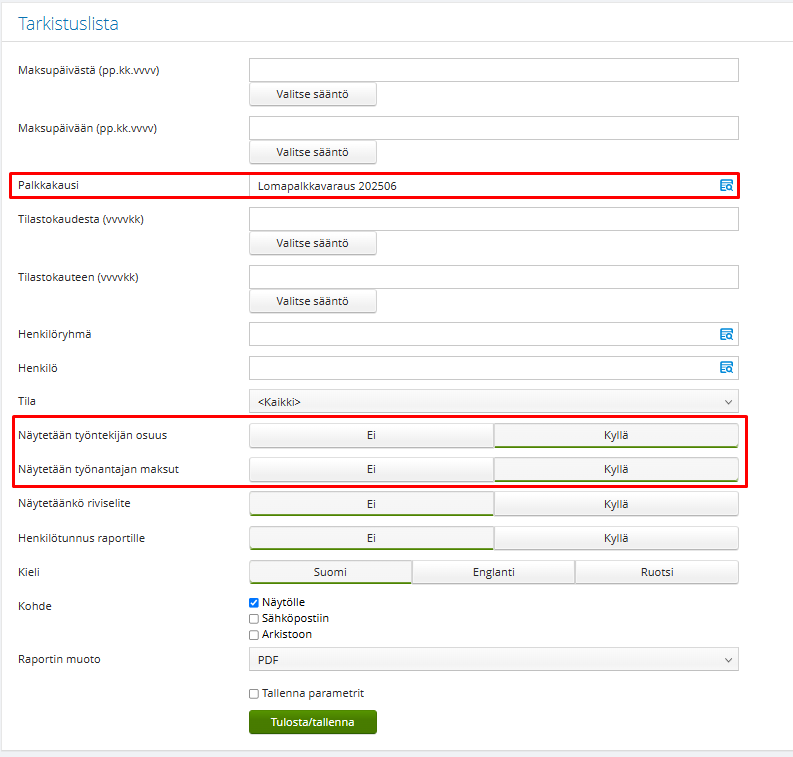Click Valitse sääntö under Maksupäivästä
Viewport: 793px width, 757px height.
point(313,94)
